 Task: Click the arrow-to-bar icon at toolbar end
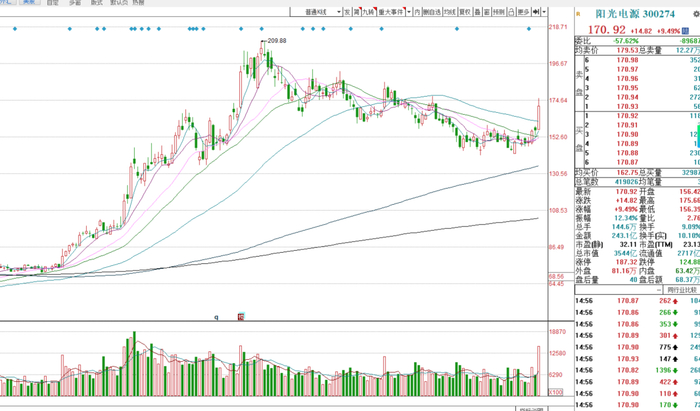point(537,12)
